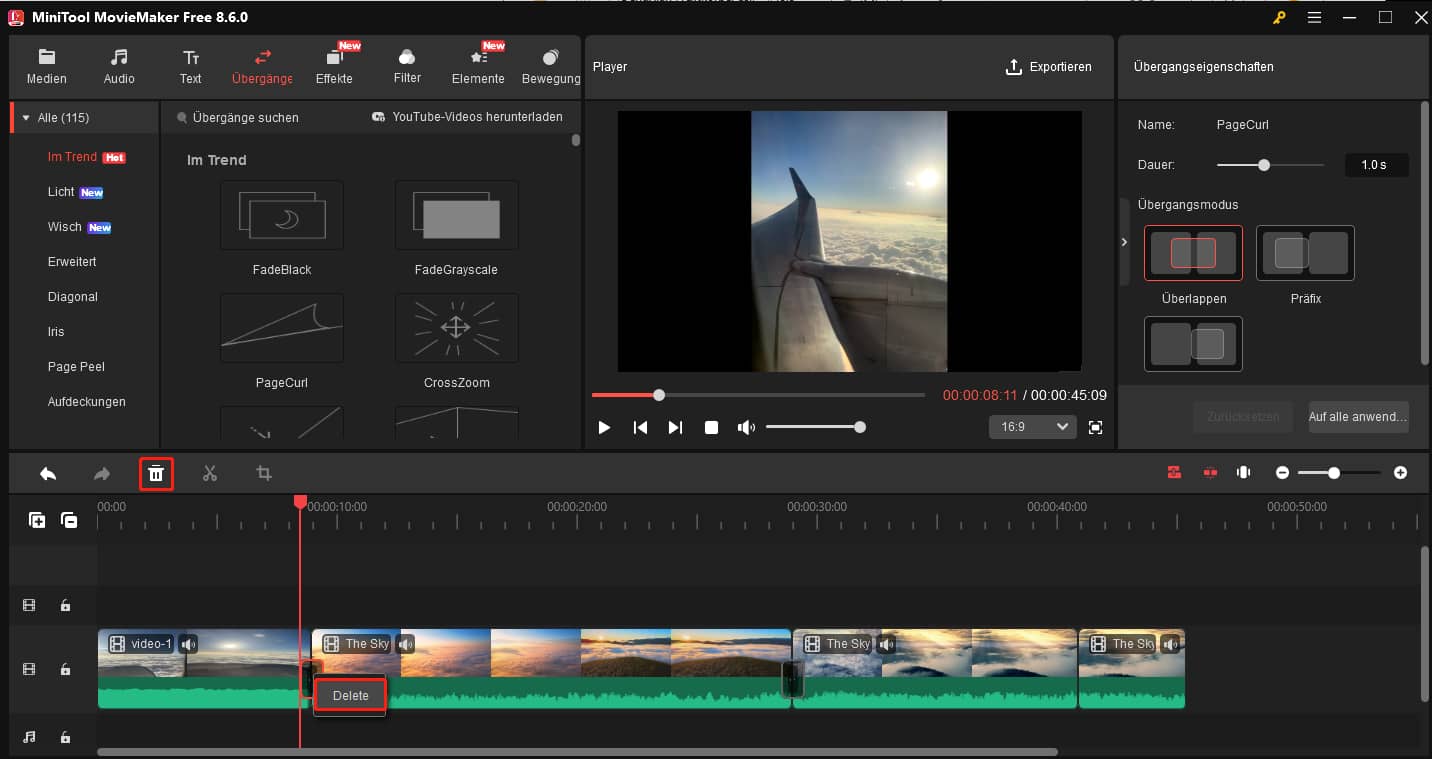Viewport: 1432px width, 759px height.
Task: Open the Crop tool above the timeline
Action: pyautogui.click(x=263, y=472)
